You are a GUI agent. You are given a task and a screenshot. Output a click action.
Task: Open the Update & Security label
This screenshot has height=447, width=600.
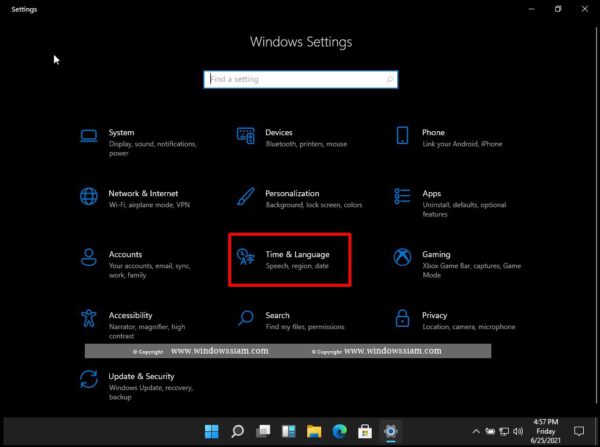pyautogui.click(x=141, y=376)
